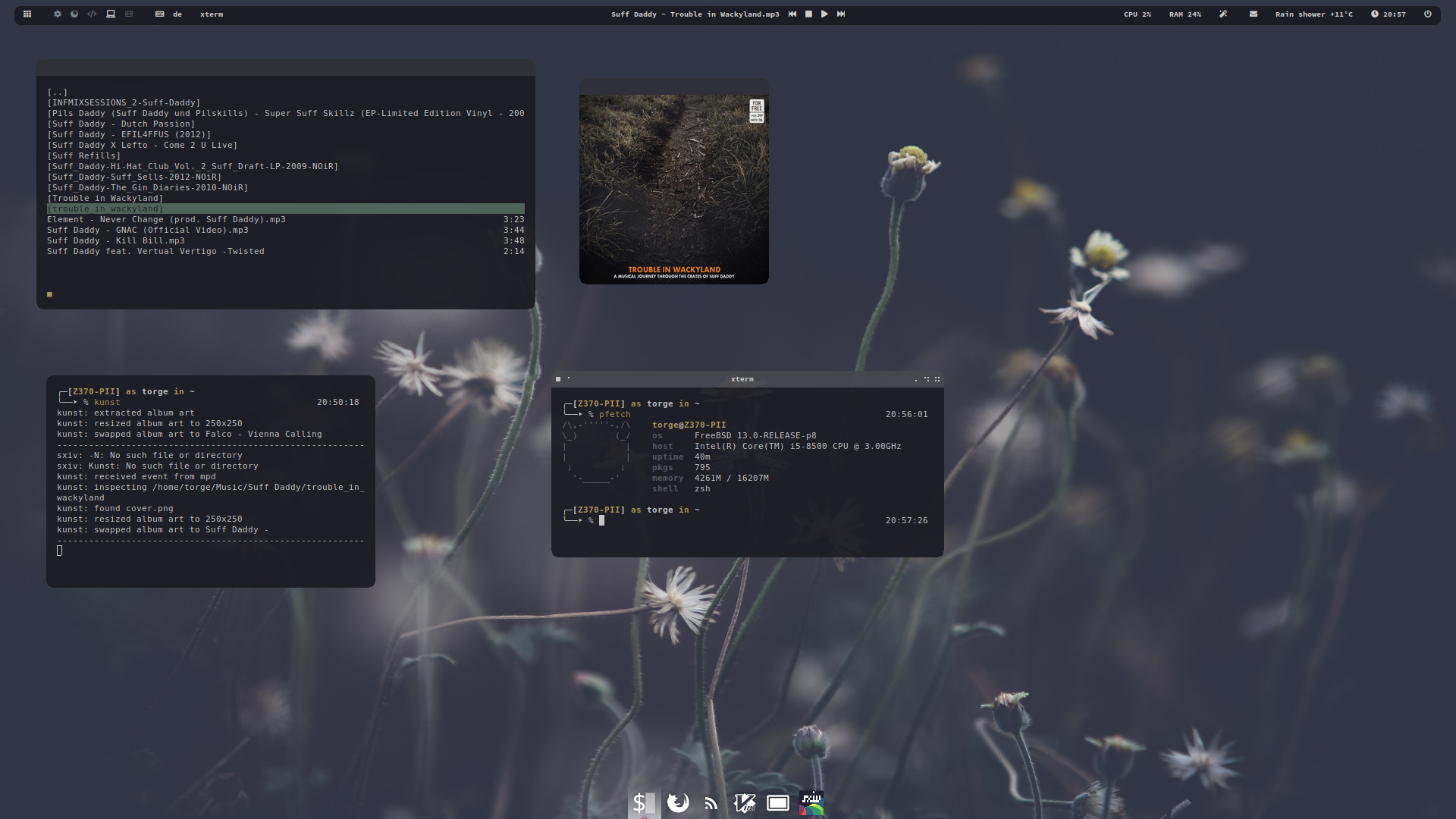Click the Rain shower weather widget
Viewport: 1456px width, 819px height.
click(x=1314, y=14)
